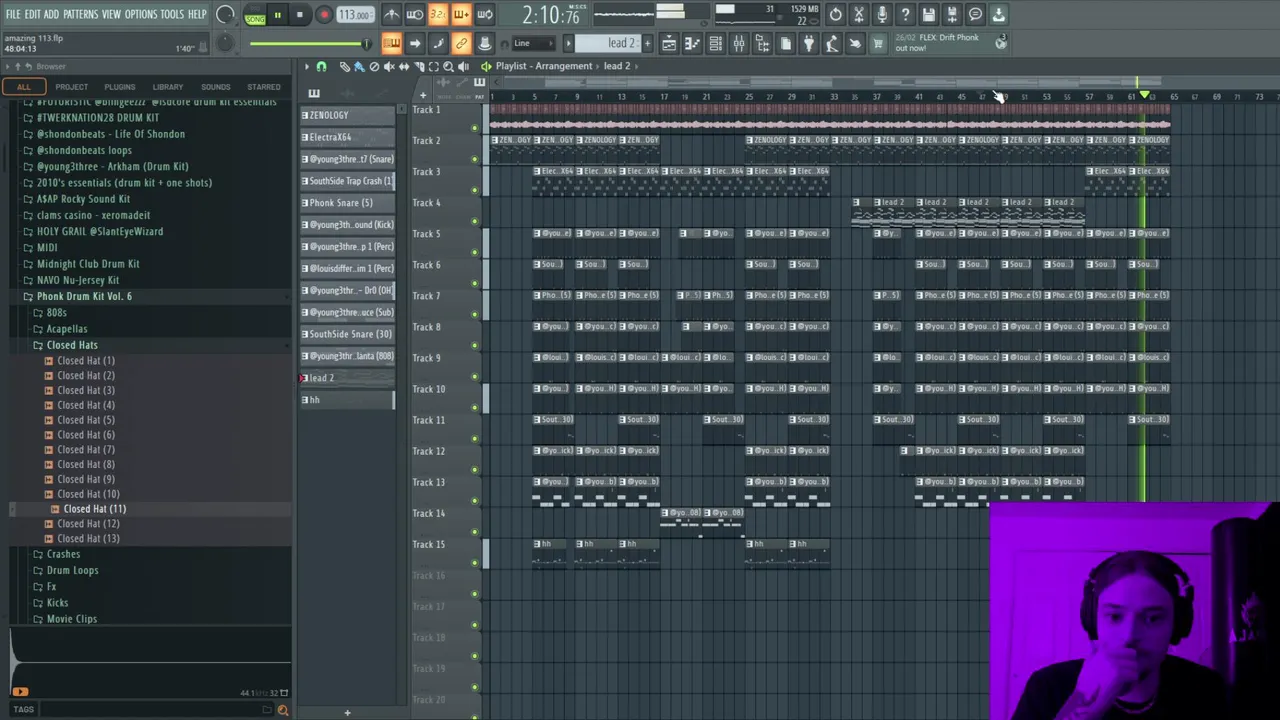Click the microphone recording icon
The height and width of the screenshot is (720, 1280).
pyautogui.click(x=882, y=15)
